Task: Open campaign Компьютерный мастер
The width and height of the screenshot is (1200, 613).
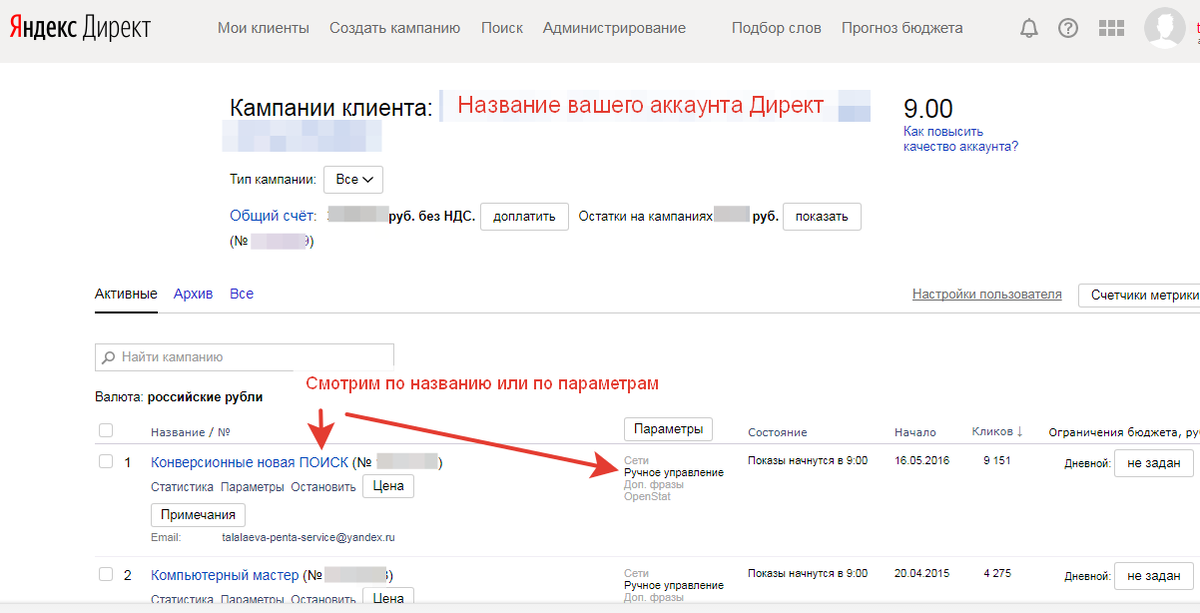Action: click(x=225, y=575)
